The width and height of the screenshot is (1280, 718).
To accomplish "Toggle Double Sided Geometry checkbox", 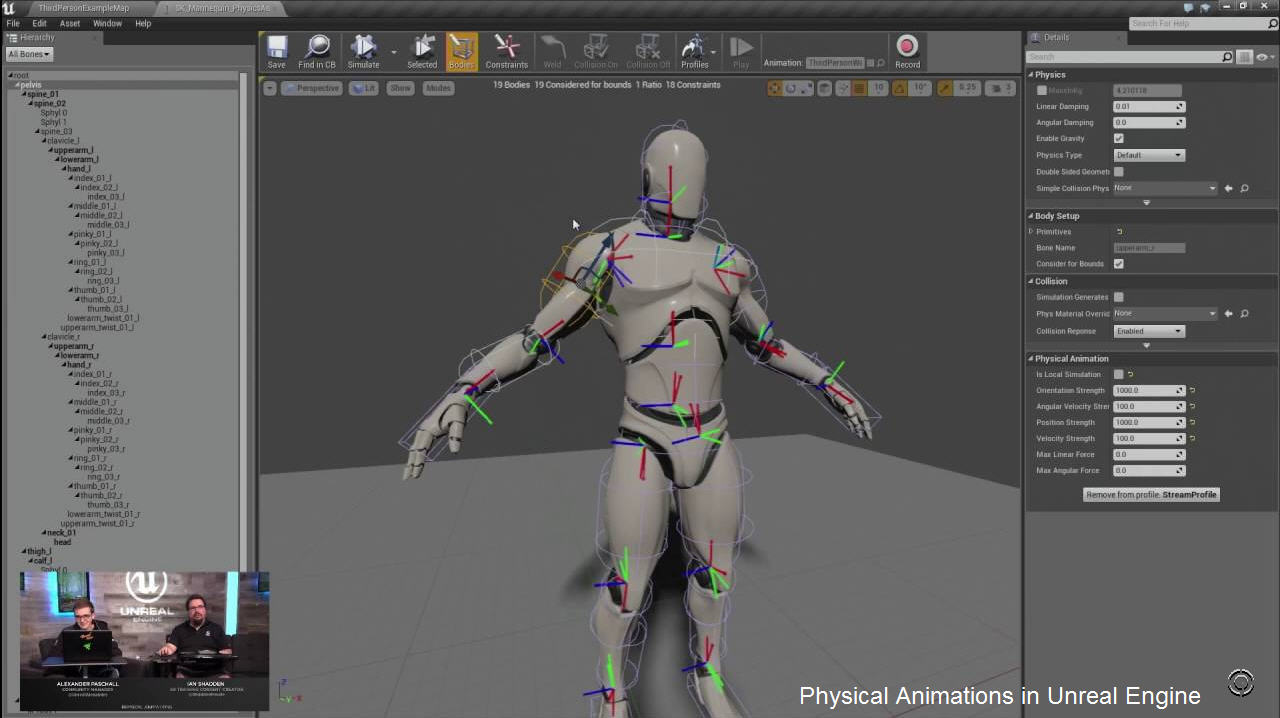I will (x=1118, y=171).
